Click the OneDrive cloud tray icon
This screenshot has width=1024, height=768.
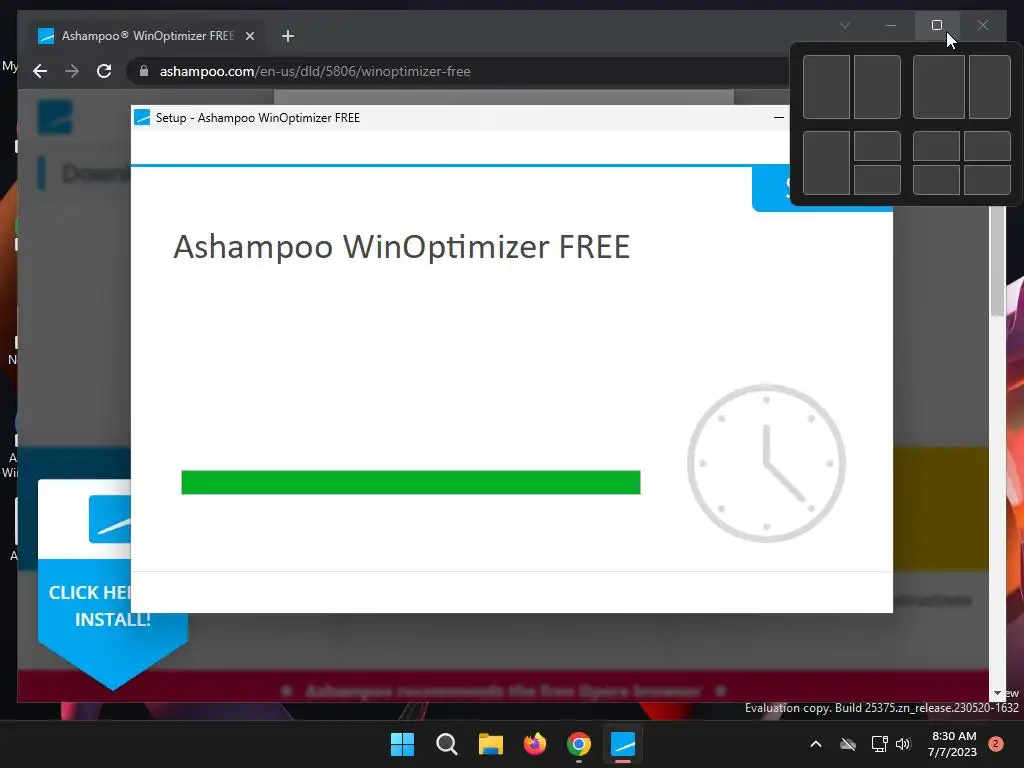click(848, 744)
